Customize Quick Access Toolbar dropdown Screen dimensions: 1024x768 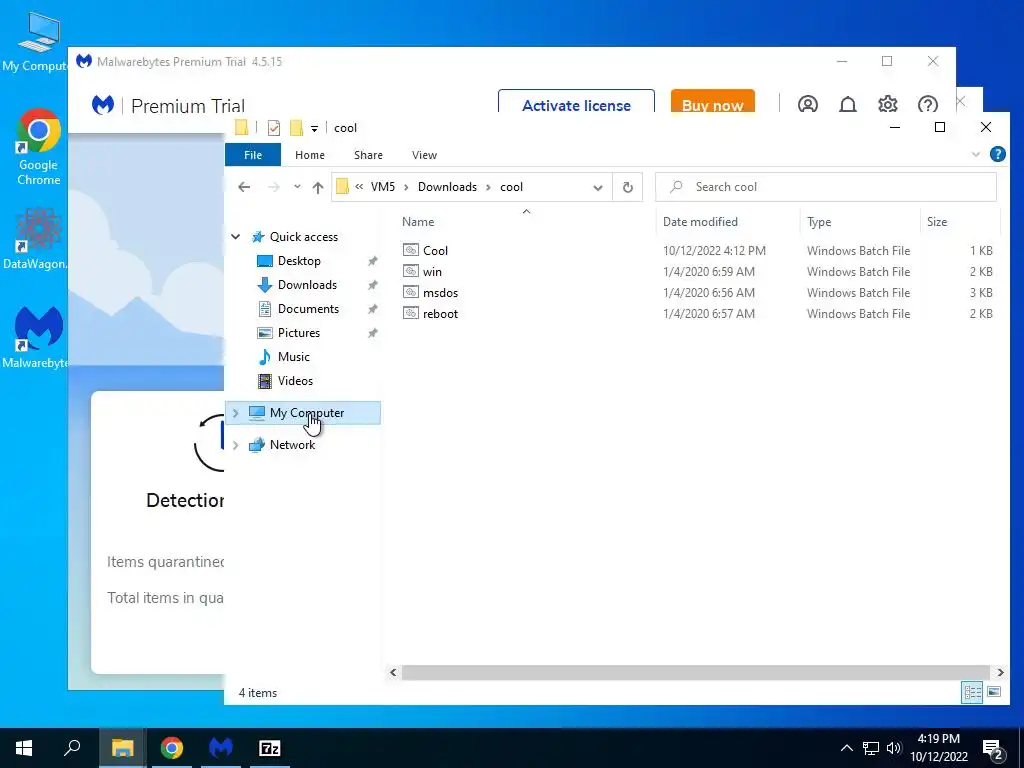314,129
